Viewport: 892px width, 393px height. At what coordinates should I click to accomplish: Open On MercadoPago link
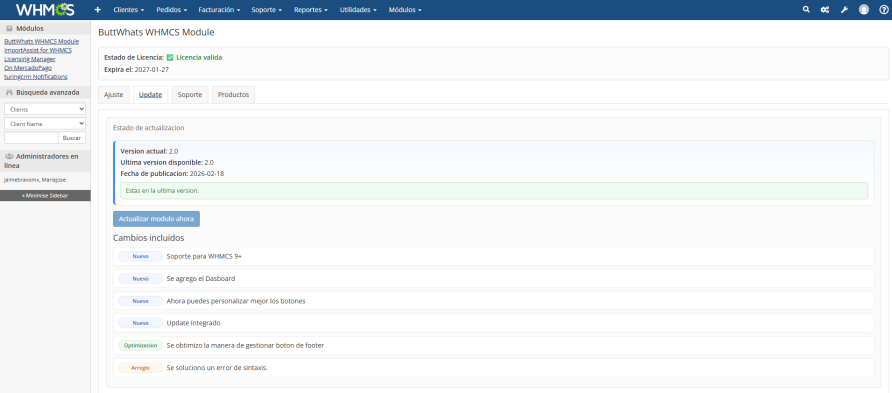[x=28, y=68]
